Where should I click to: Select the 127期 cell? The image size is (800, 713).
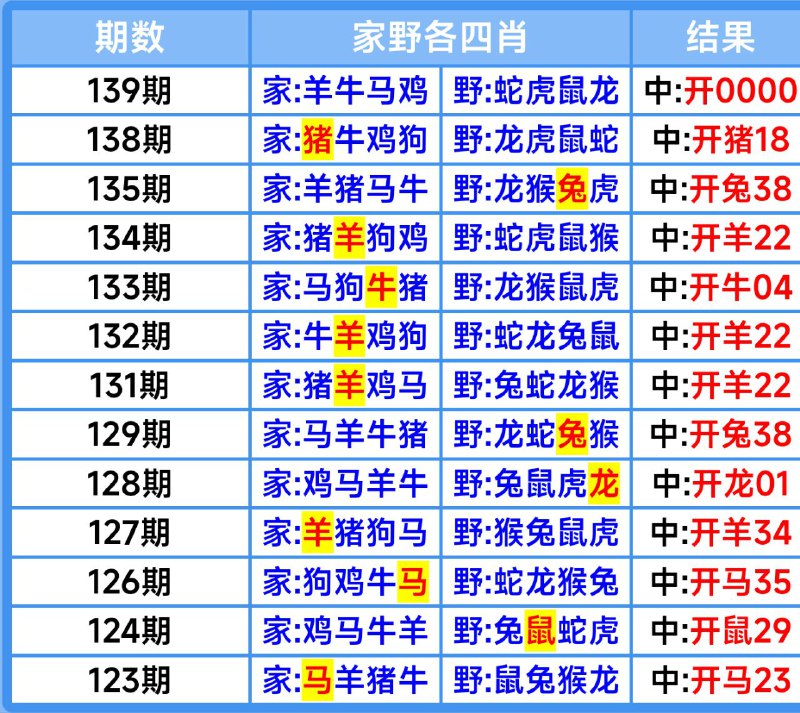[x=130, y=532]
